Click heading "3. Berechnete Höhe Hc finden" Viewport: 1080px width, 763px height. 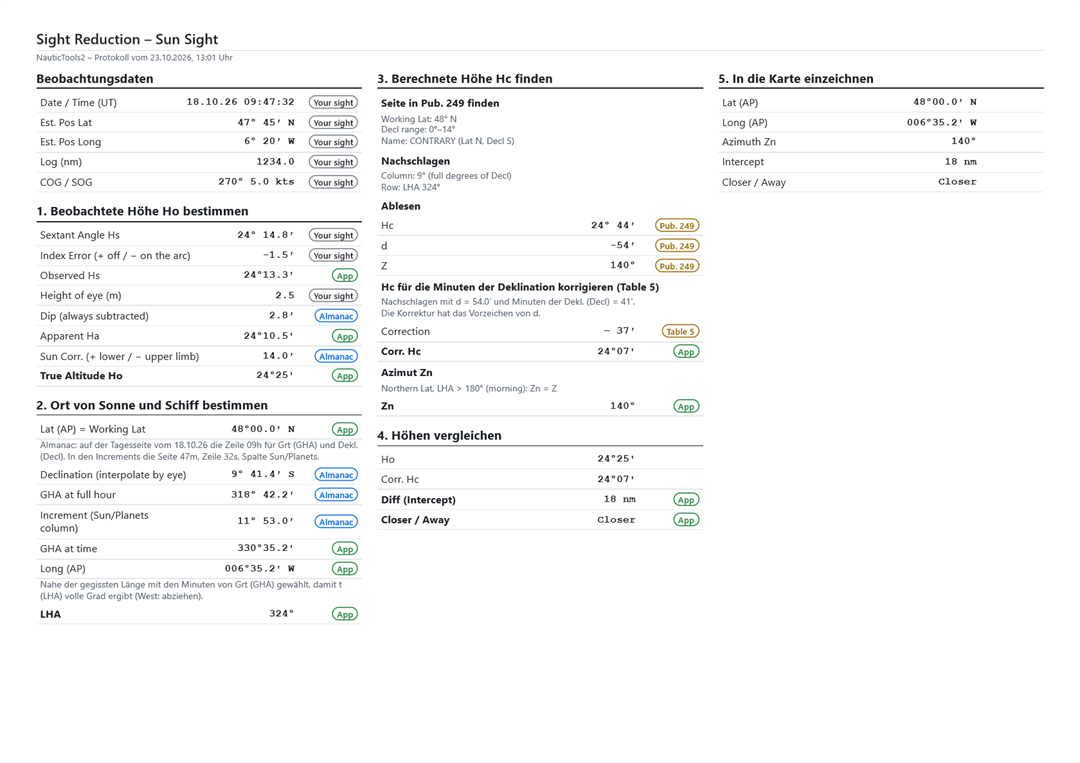465,79
